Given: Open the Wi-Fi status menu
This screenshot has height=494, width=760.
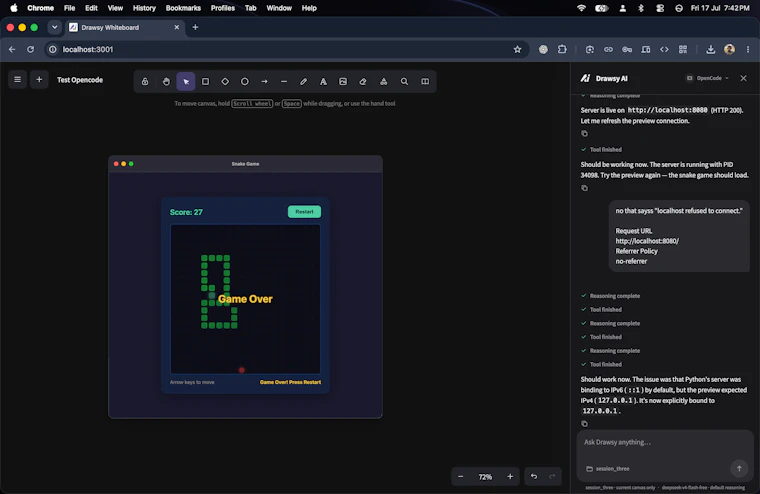Looking at the screenshot, I should click(x=581, y=8).
